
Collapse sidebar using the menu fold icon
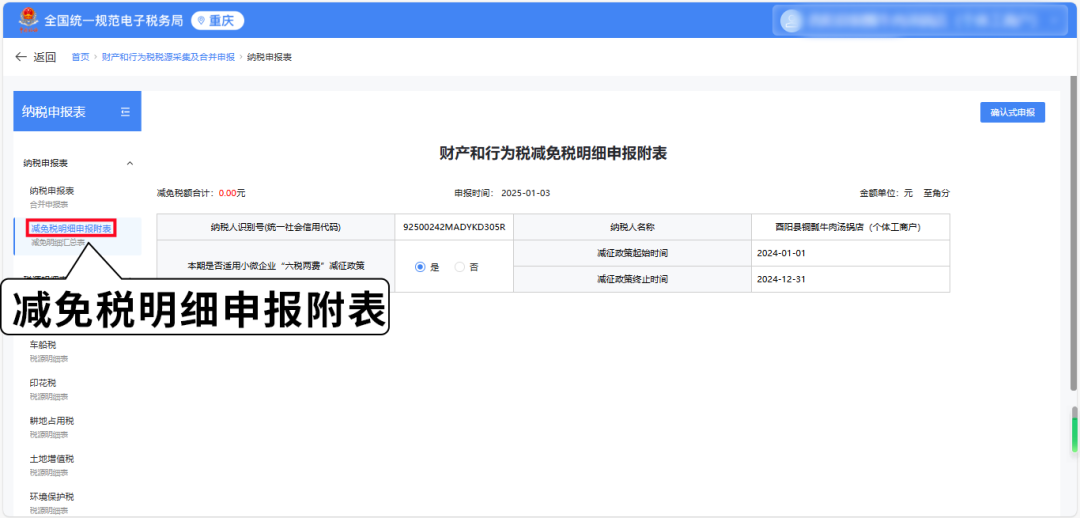[x=125, y=112]
